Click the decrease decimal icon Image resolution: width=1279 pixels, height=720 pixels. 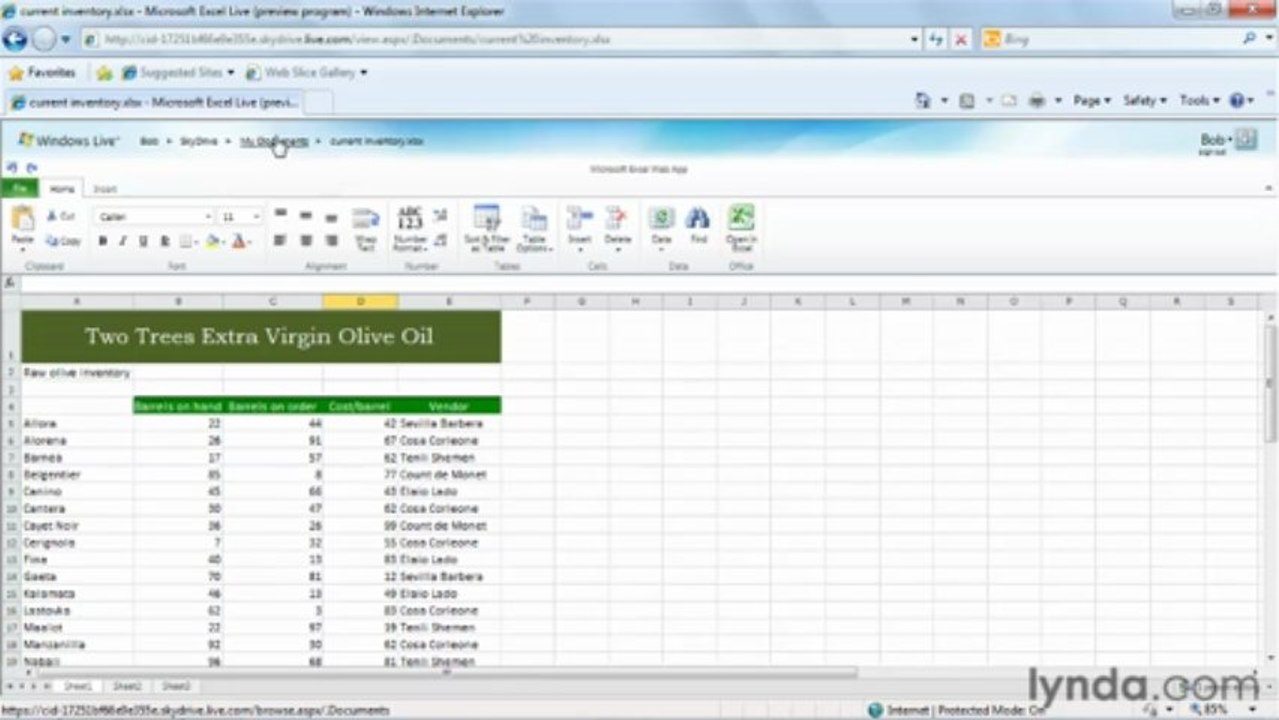pyautogui.click(x=440, y=241)
